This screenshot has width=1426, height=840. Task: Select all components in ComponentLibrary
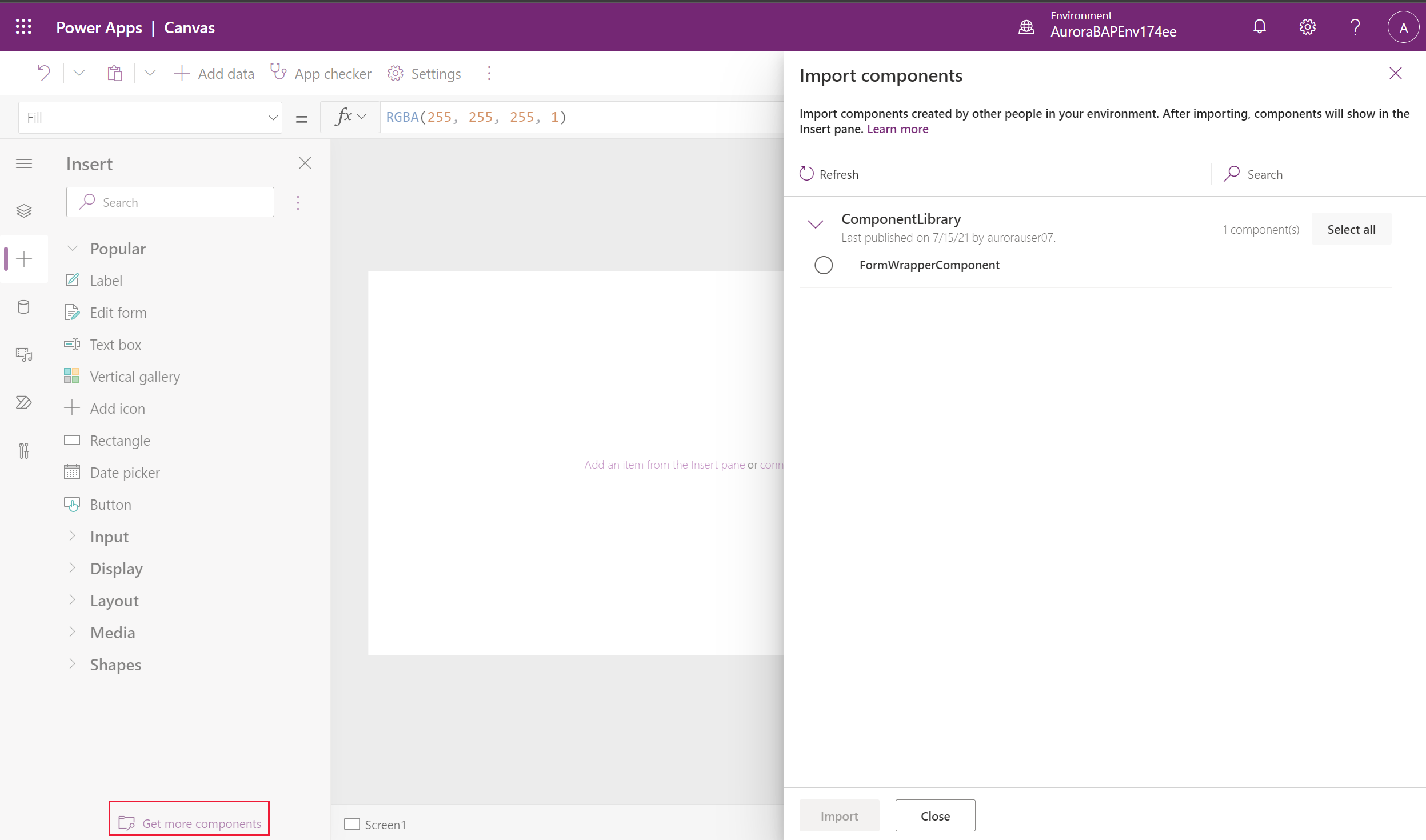pyautogui.click(x=1352, y=228)
